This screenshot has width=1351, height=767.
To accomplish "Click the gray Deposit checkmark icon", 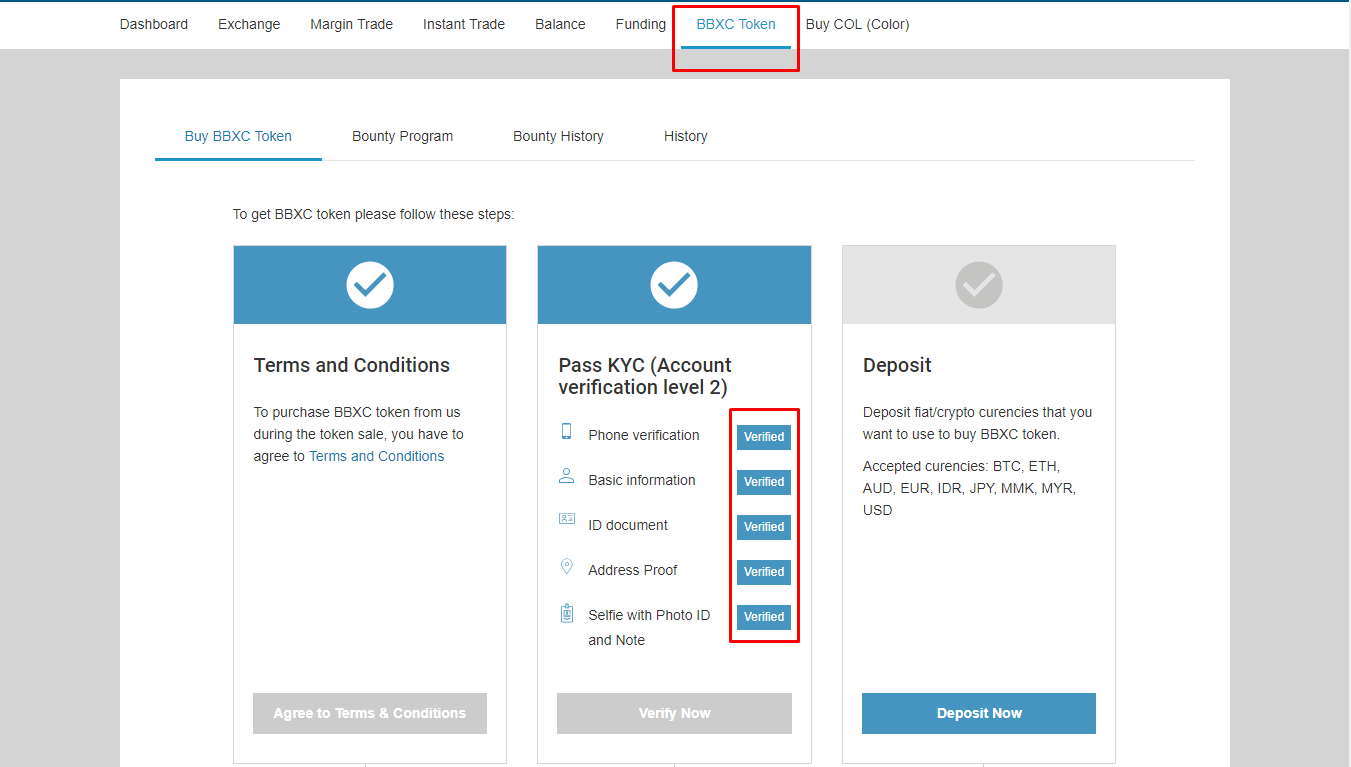I will click(x=978, y=286).
